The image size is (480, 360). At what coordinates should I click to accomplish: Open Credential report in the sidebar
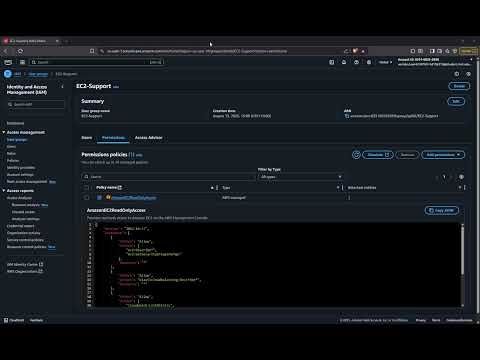pos(20,226)
